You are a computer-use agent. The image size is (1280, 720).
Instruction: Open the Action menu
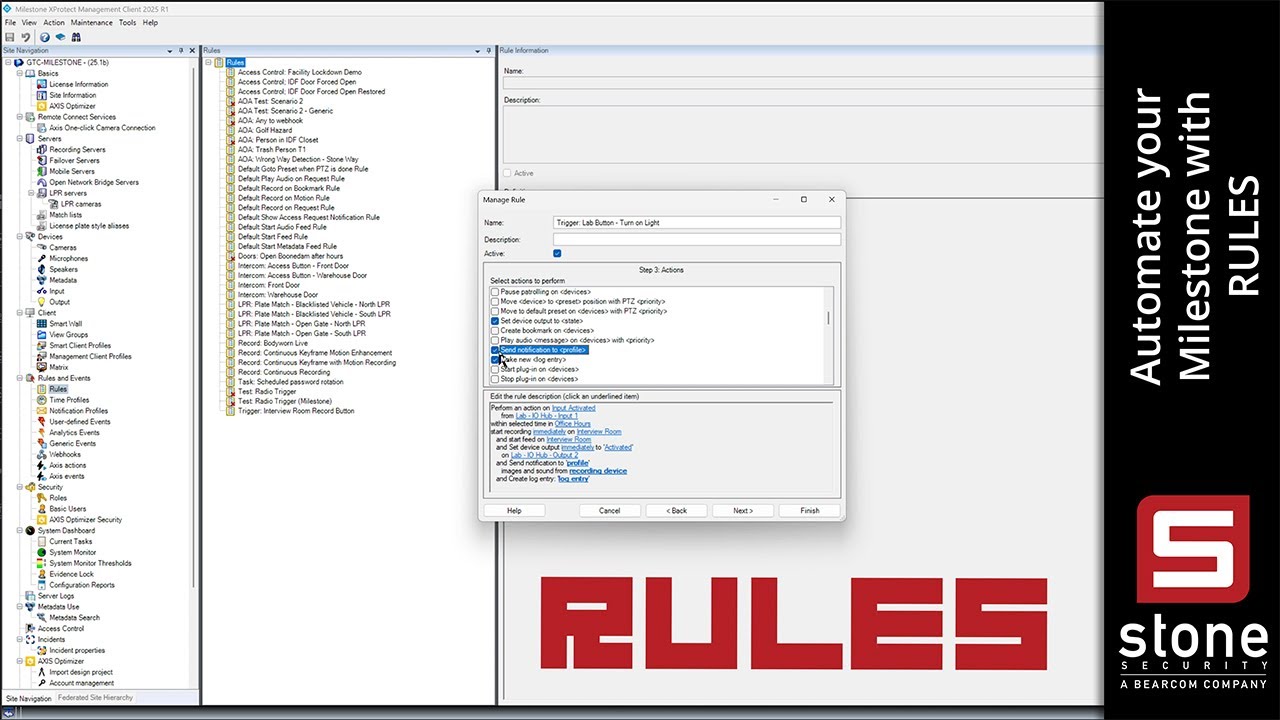(x=54, y=22)
